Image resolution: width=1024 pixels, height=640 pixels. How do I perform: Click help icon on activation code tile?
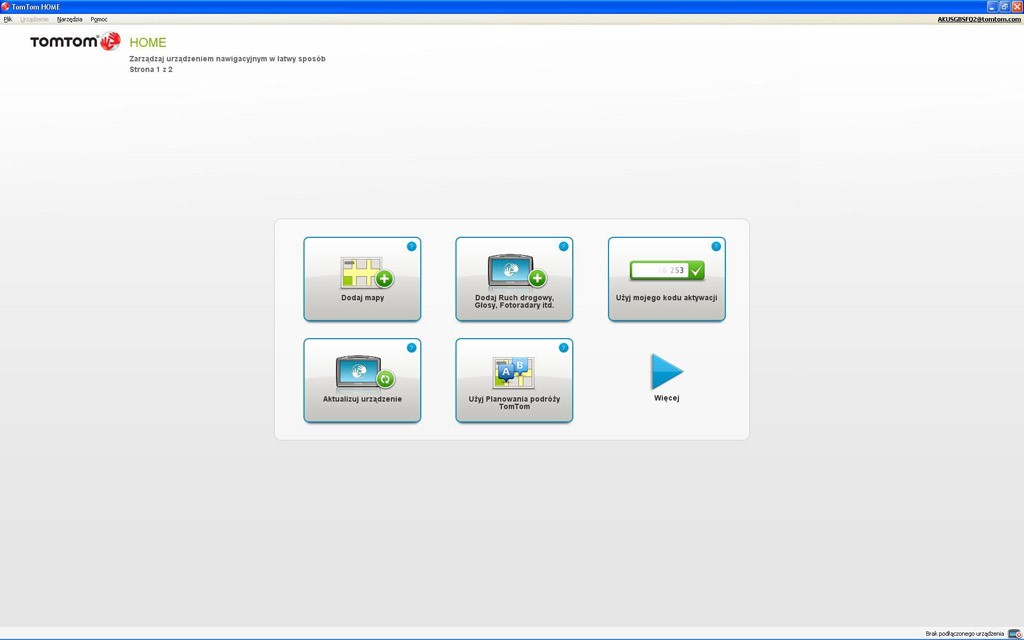click(715, 246)
